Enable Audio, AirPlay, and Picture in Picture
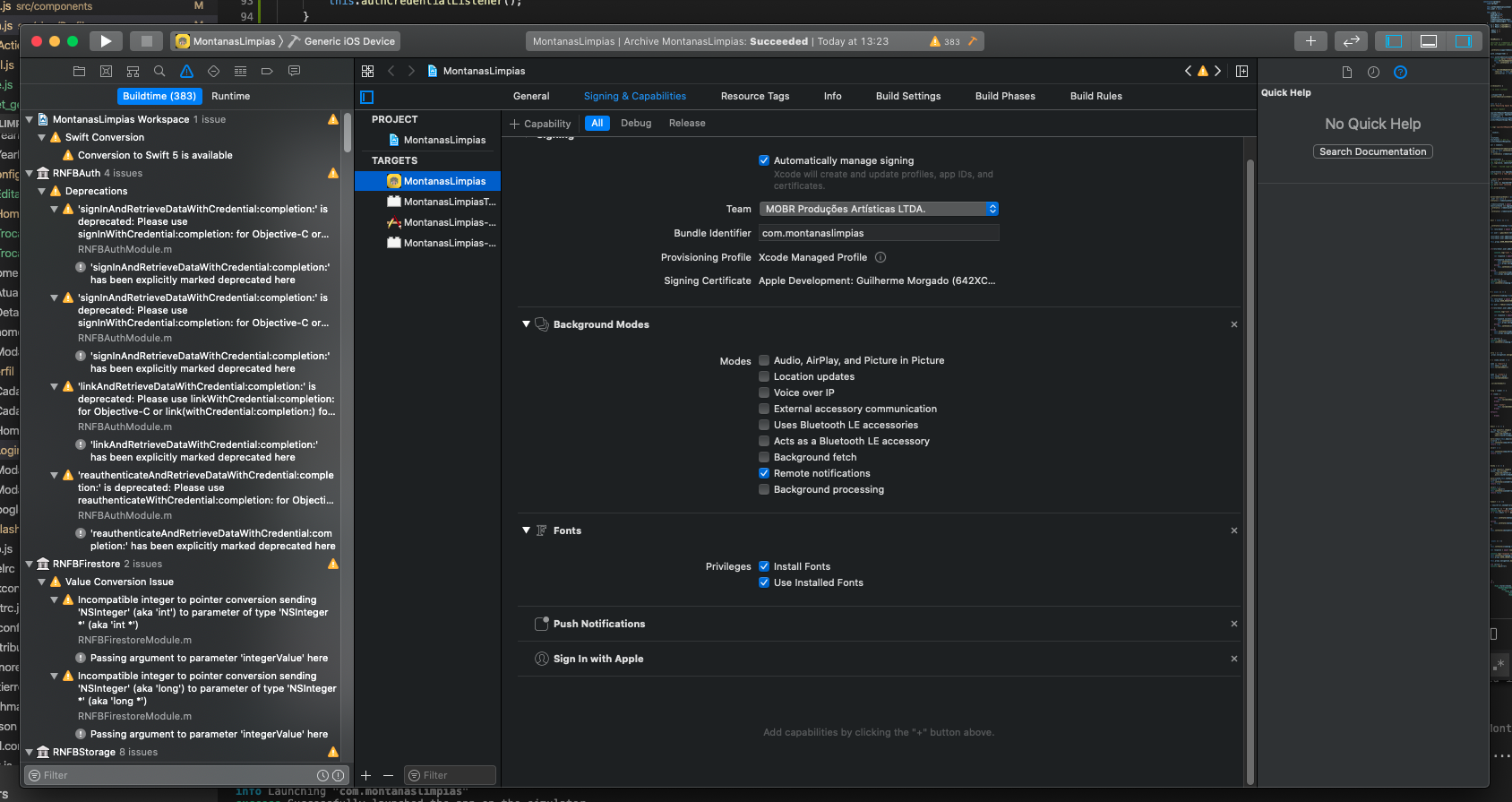Image resolution: width=1512 pixels, height=802 pixels. [x=764, y=360]
